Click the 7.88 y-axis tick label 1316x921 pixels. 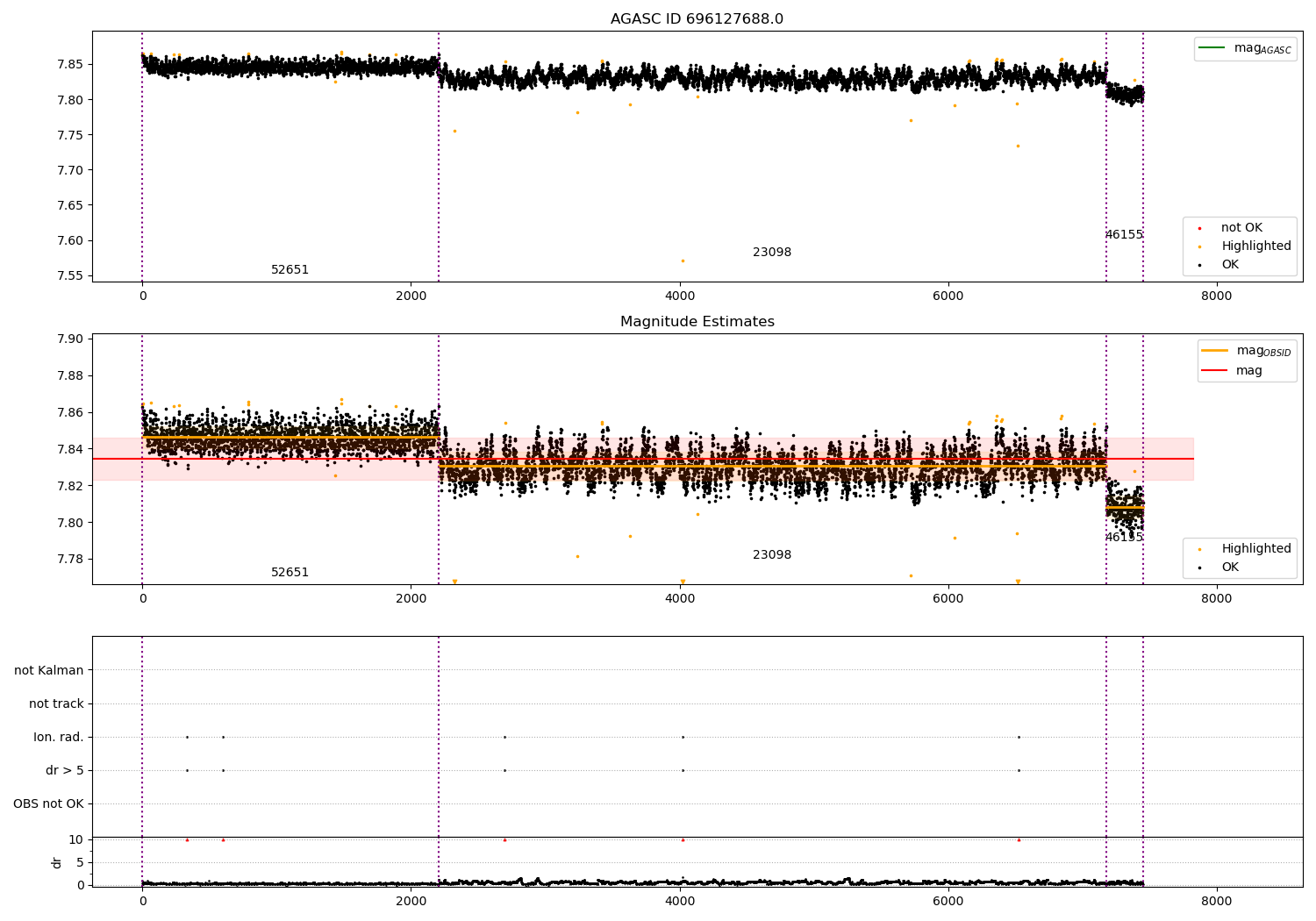pos(70,375)
